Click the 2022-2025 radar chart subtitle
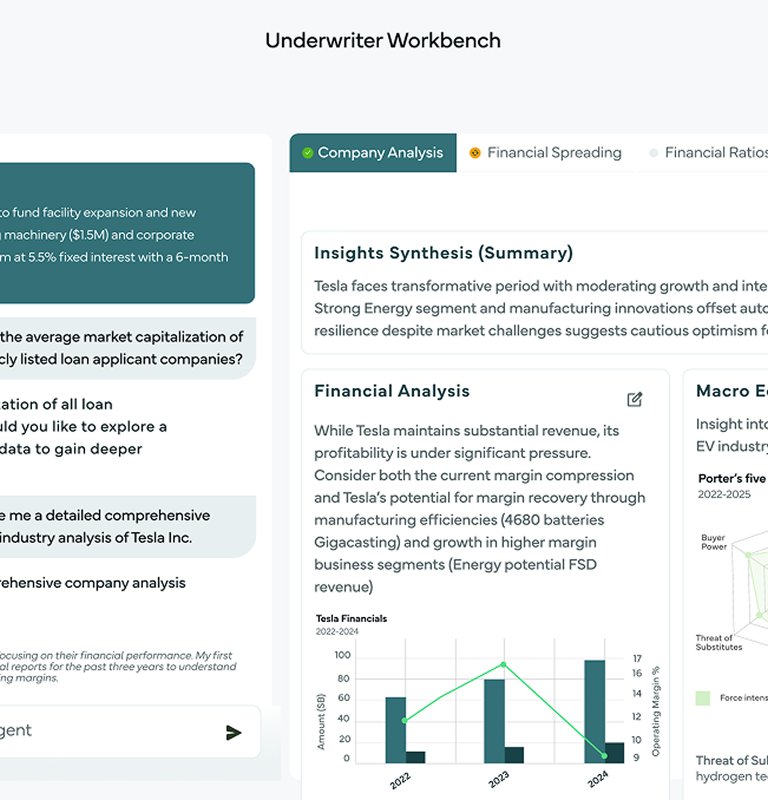 tap(724, 494)
